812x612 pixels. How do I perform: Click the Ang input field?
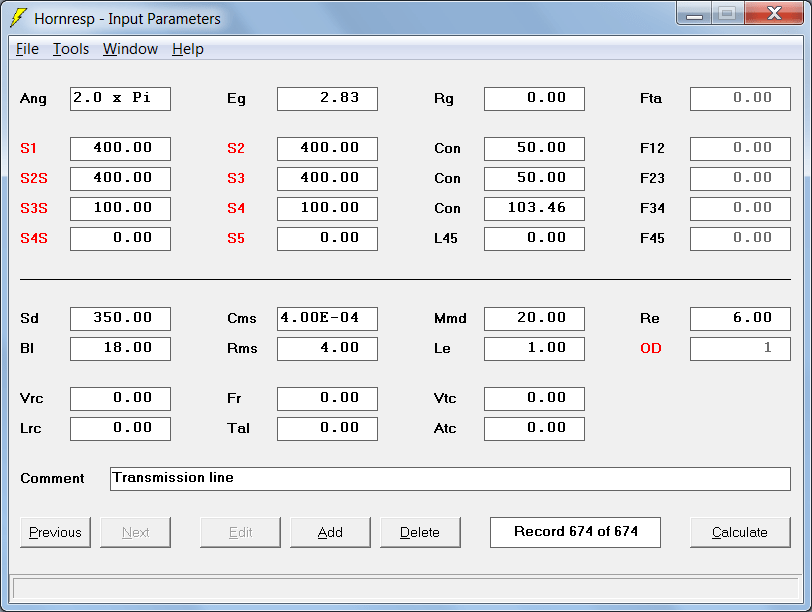120,99
